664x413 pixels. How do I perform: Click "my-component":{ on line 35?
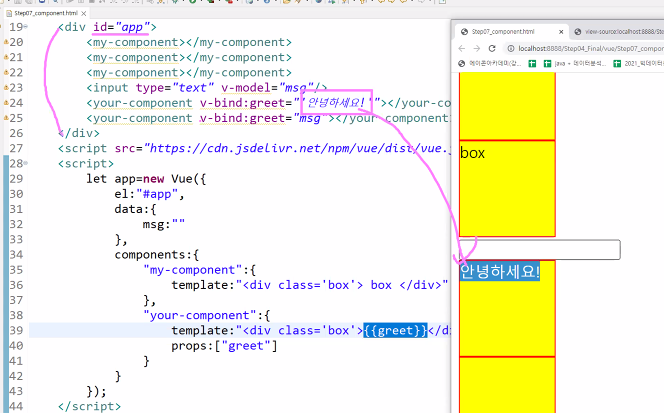tap(199, 270)
